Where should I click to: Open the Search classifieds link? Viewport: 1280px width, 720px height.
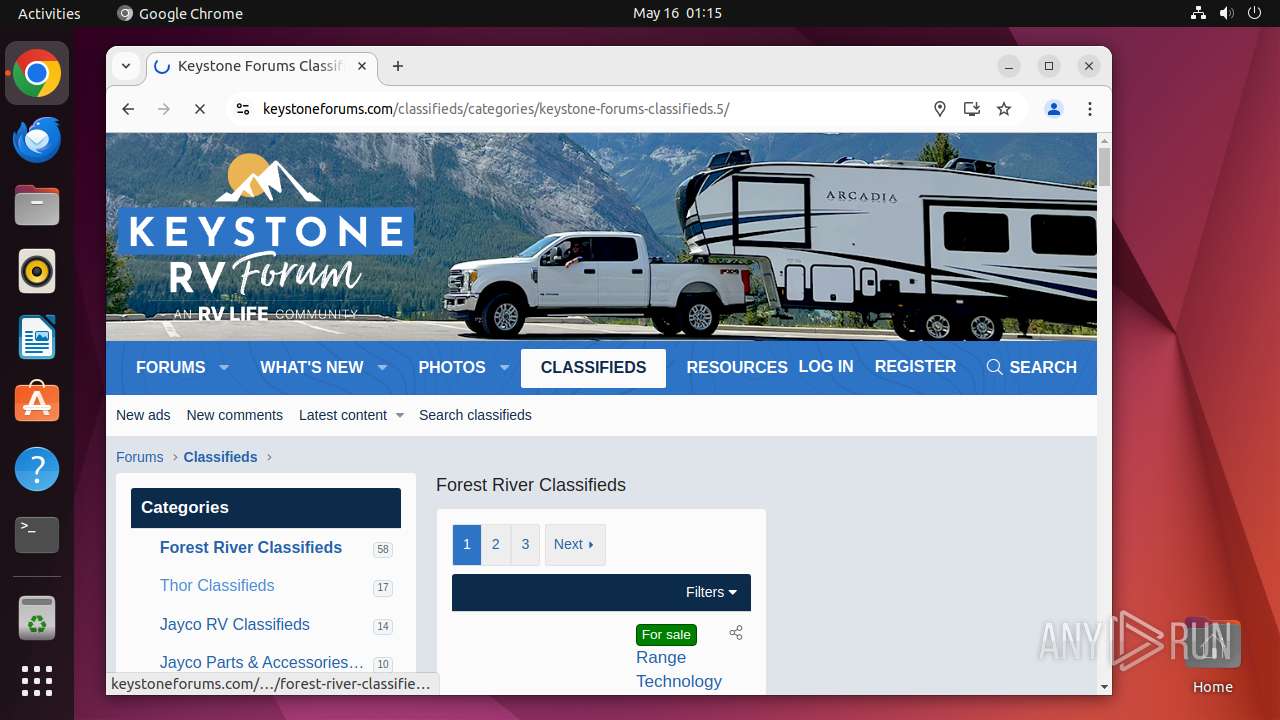(x=475, y=415)
